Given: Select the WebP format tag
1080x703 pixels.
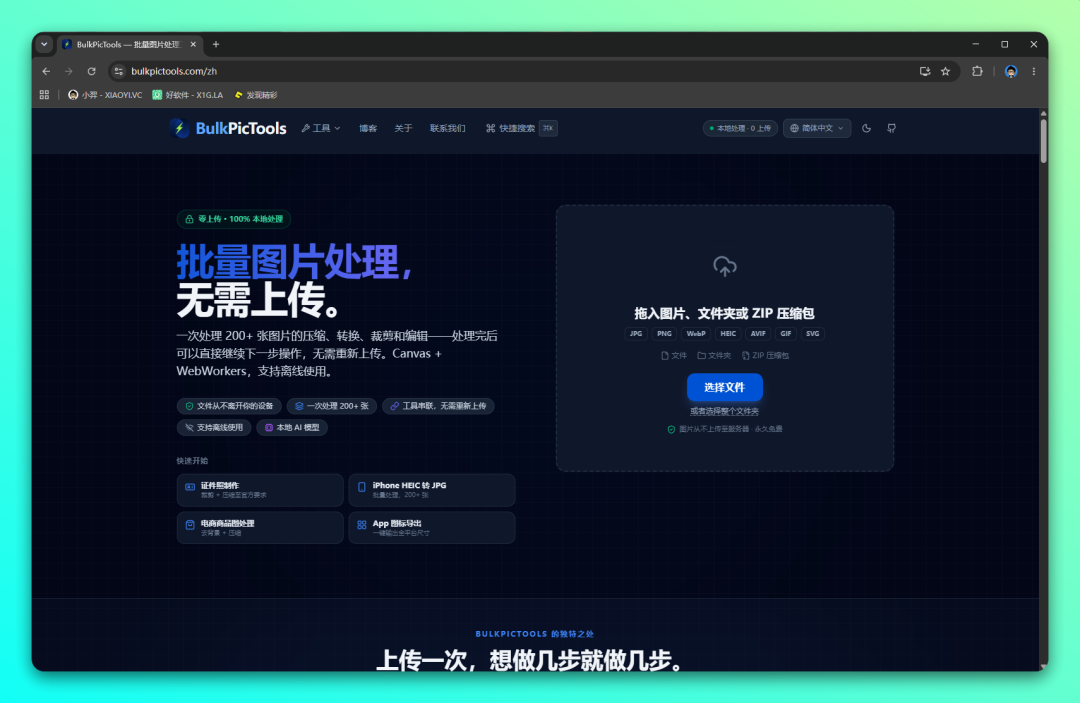Looking at the screenshot, I should [x=696, y=333].
